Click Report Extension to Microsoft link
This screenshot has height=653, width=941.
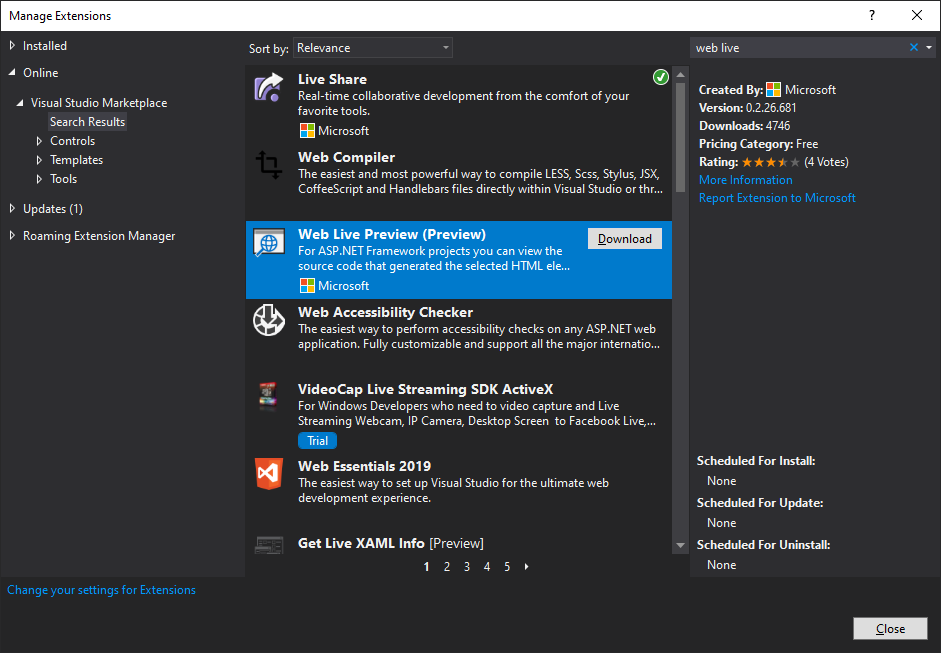[777, 198]
